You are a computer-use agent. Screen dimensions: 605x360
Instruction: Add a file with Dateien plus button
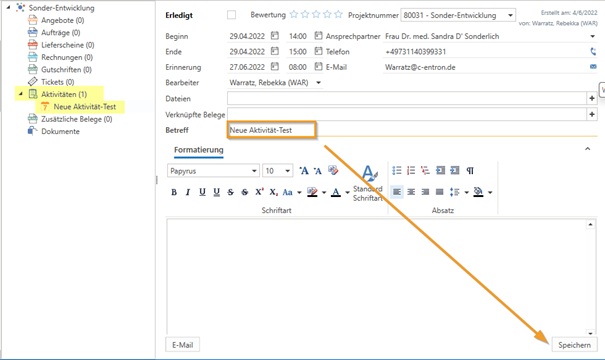pos(592,98)
